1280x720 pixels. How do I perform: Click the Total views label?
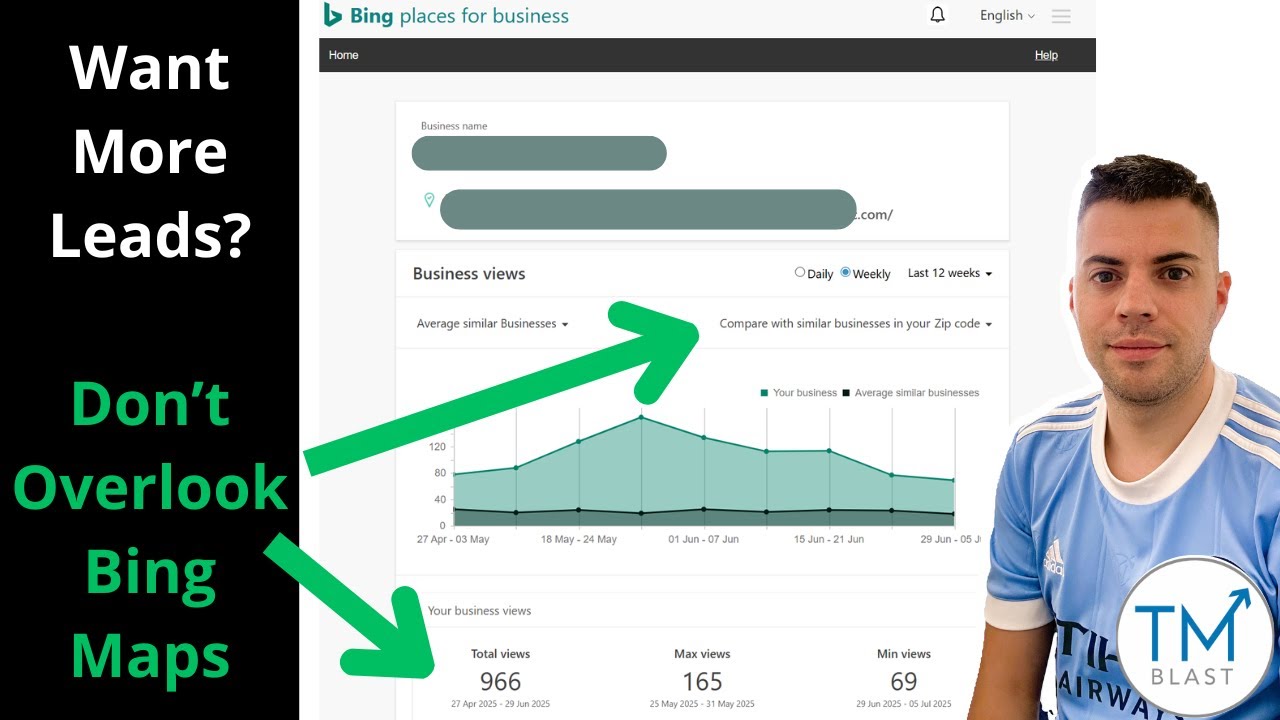pyautogui.click(x=501, y=654)
